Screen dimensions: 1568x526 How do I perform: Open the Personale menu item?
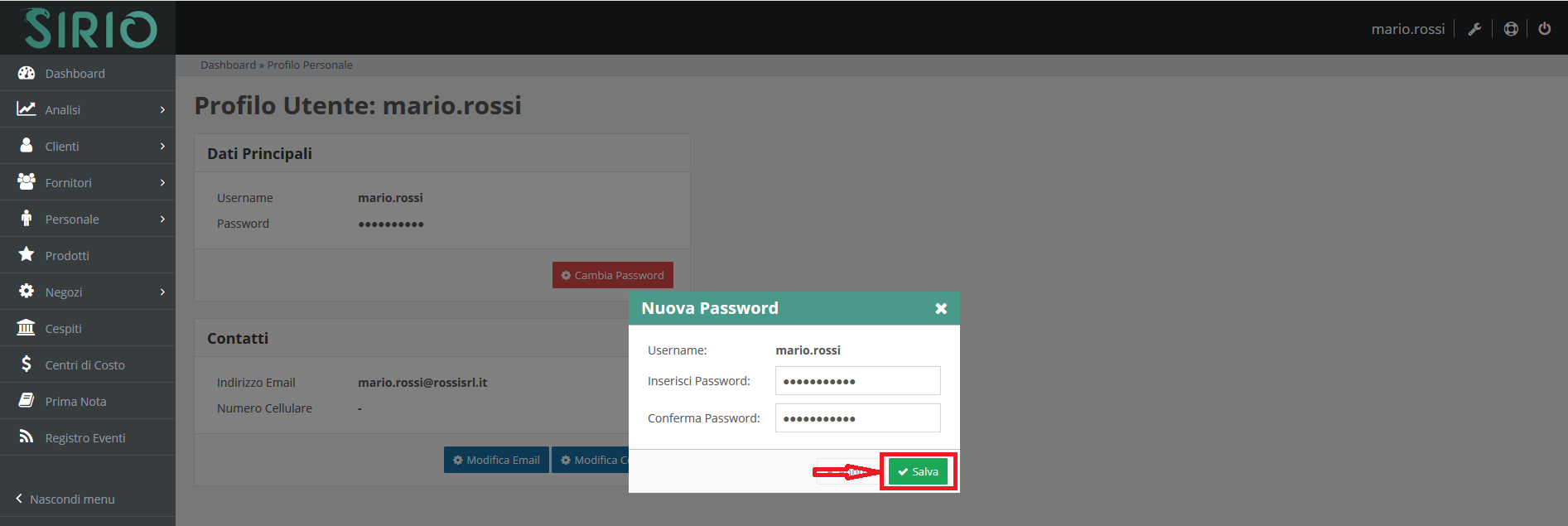[x=72, y=220]
